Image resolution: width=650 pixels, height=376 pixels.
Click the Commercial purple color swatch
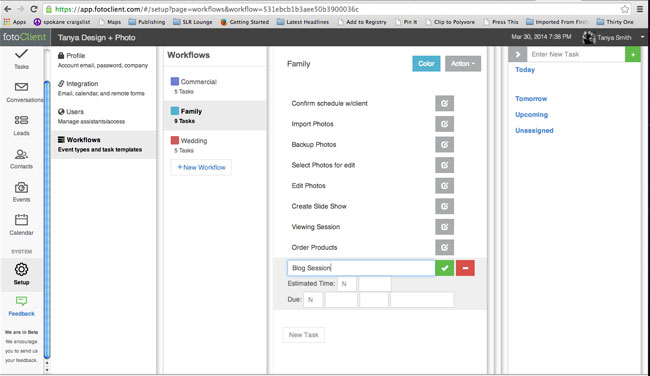[x=175, y=81]
